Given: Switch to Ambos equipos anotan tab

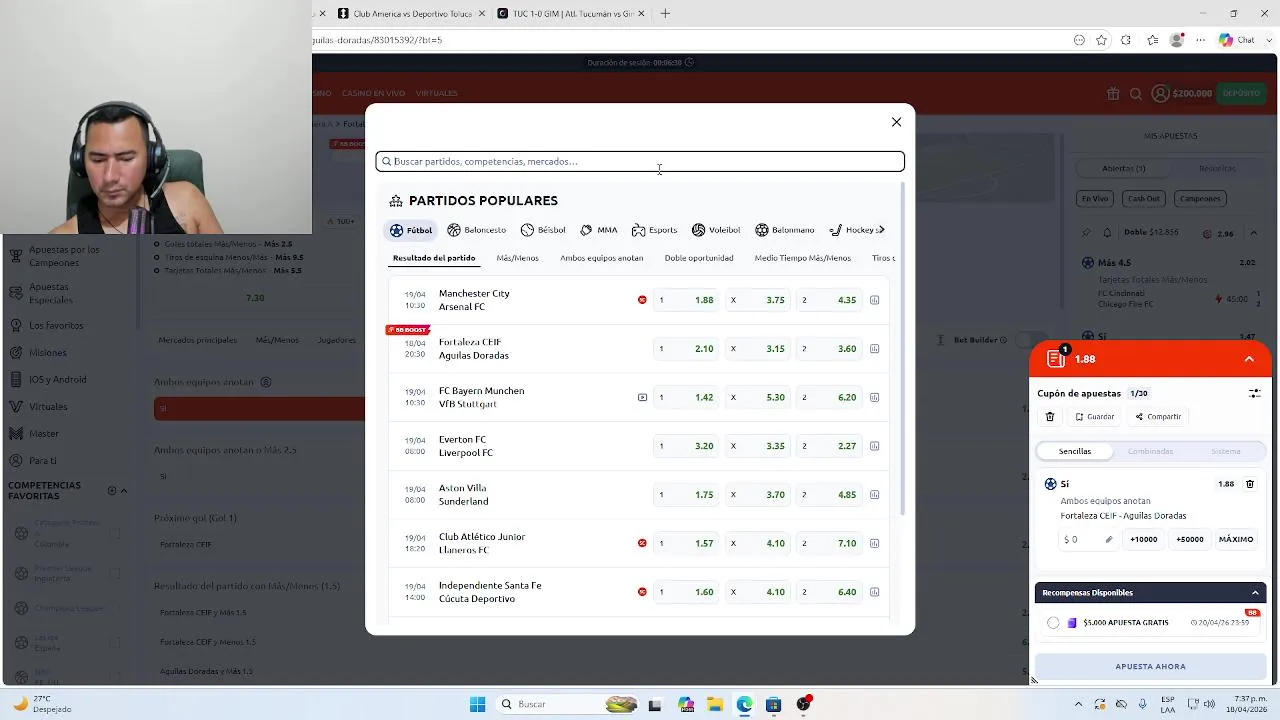Looking at the screenshot, I should tap(602, 258).
